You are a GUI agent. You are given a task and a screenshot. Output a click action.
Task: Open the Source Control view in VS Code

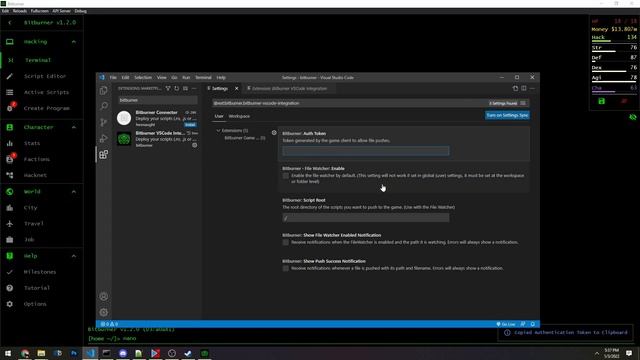(104, 122)
